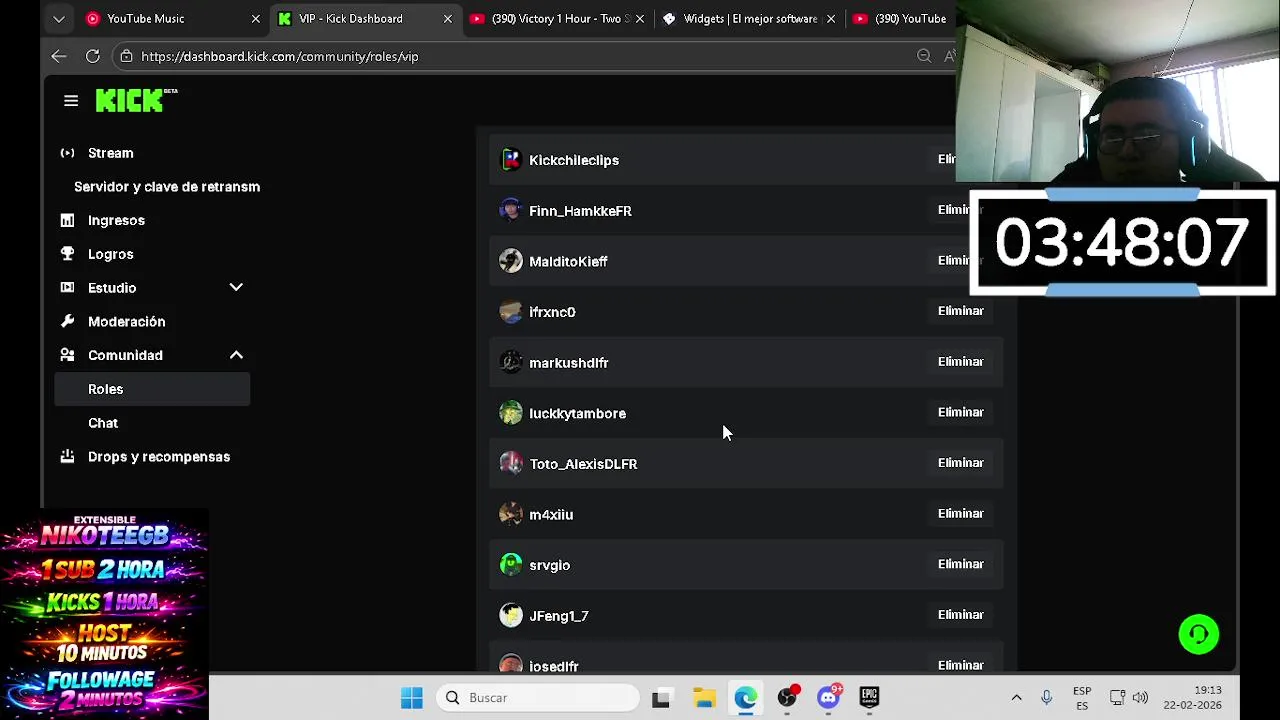The height and width of the screenshot is (720, 1280).
Task: Click the zoom magnifier icon in address bar
Action: pyautogui.click(x=924, y=56)
